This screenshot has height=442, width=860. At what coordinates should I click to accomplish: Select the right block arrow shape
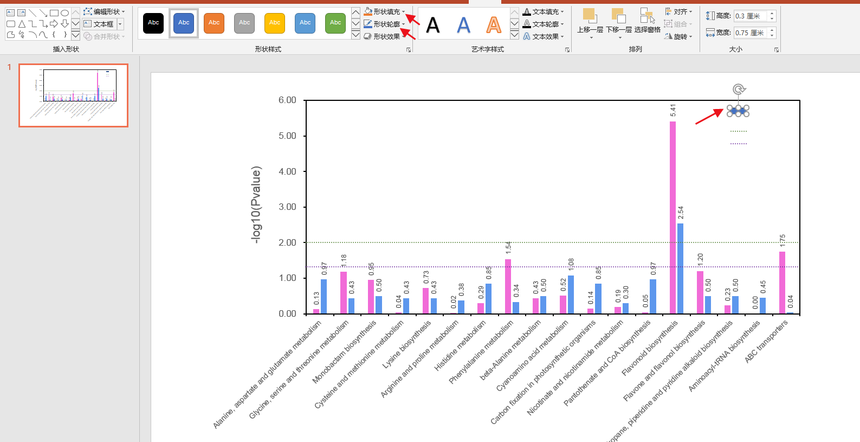(54, 24)
